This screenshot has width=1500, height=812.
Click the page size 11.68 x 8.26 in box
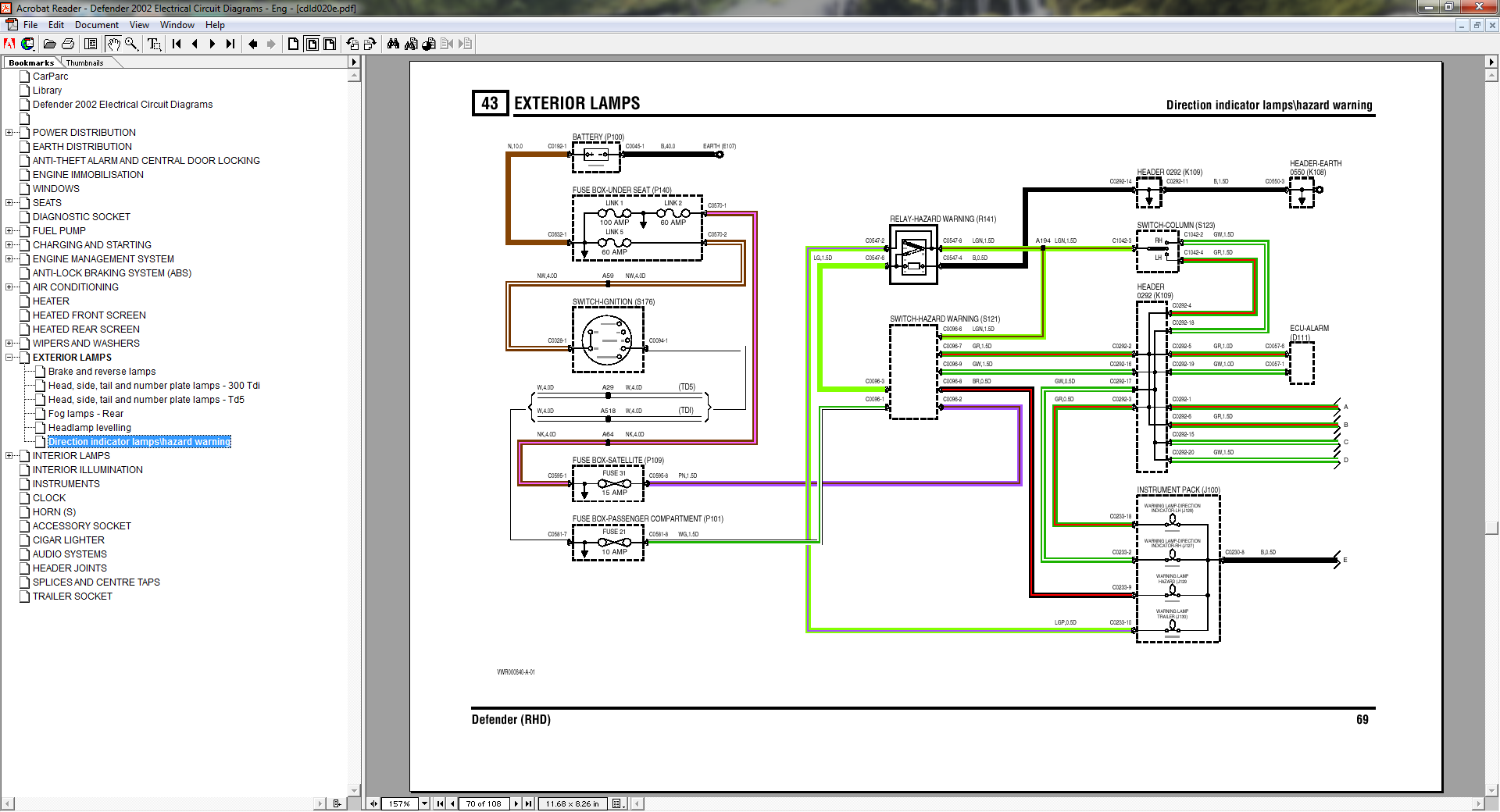click(x=572, y=803)
